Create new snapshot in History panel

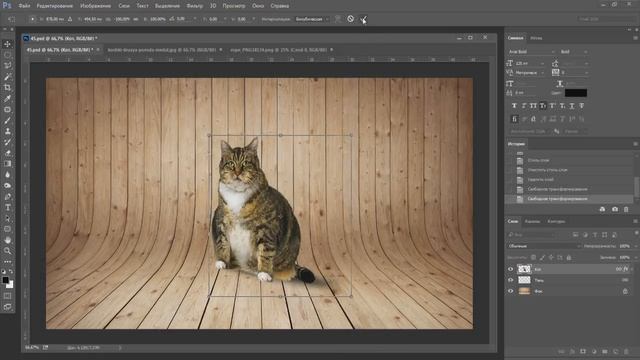[x=615, y=209]
